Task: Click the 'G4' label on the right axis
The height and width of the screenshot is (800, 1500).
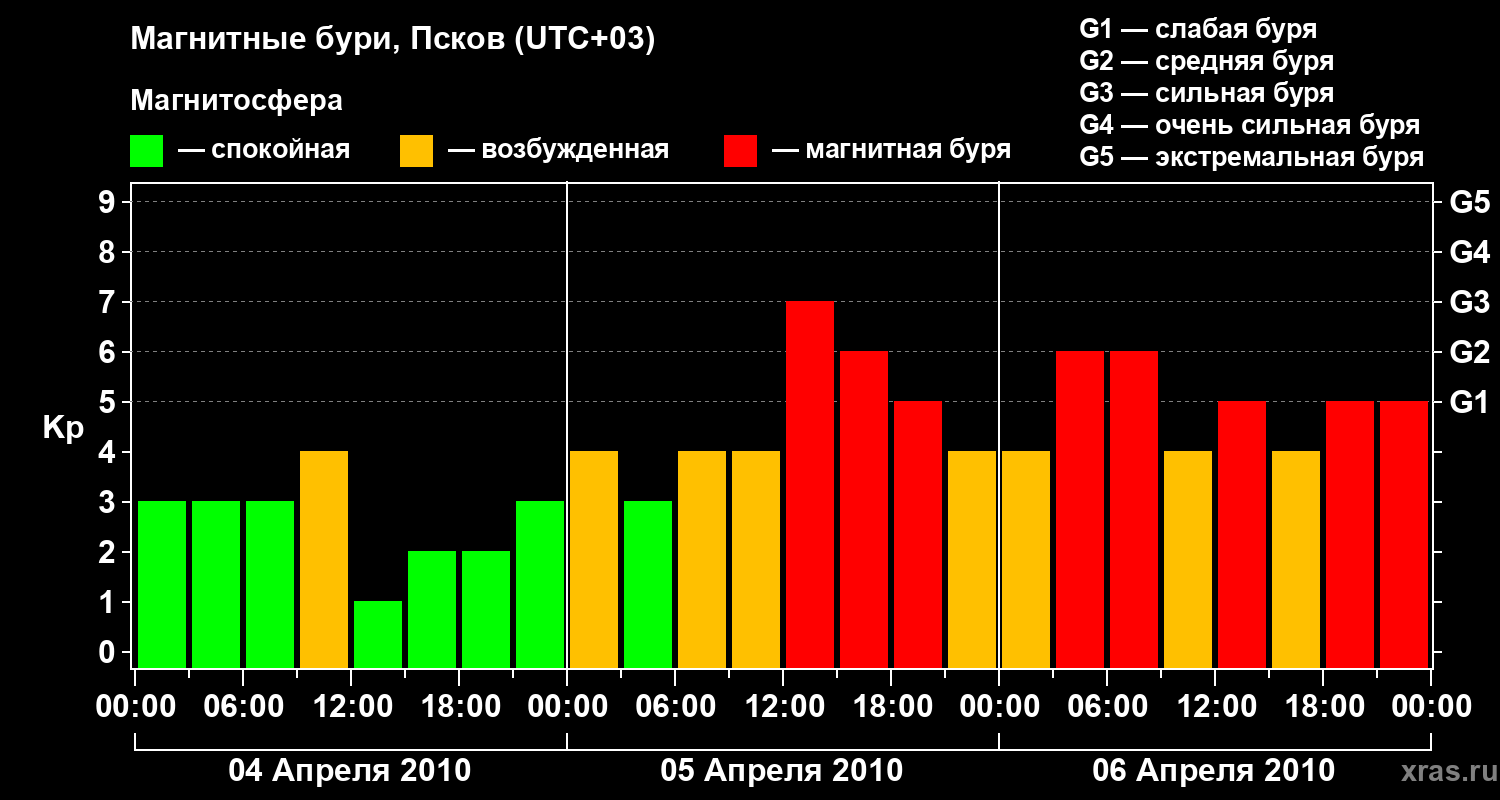Action: 1470,252
